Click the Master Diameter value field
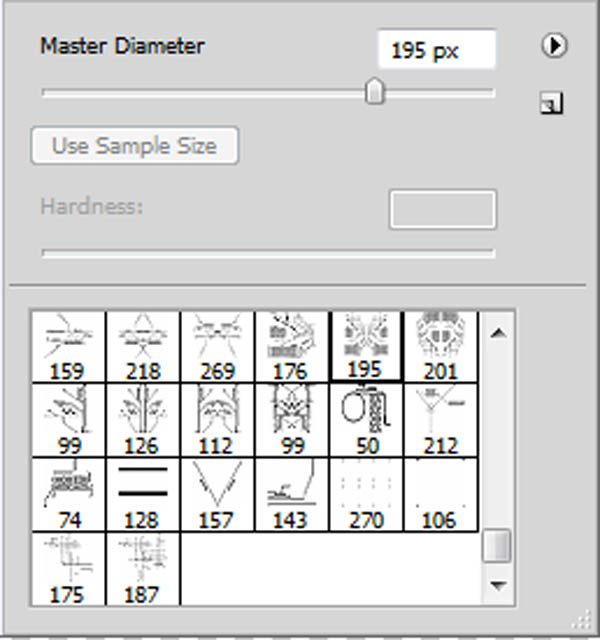The height and width of the screenshot is (640, 600). [437, 49]
